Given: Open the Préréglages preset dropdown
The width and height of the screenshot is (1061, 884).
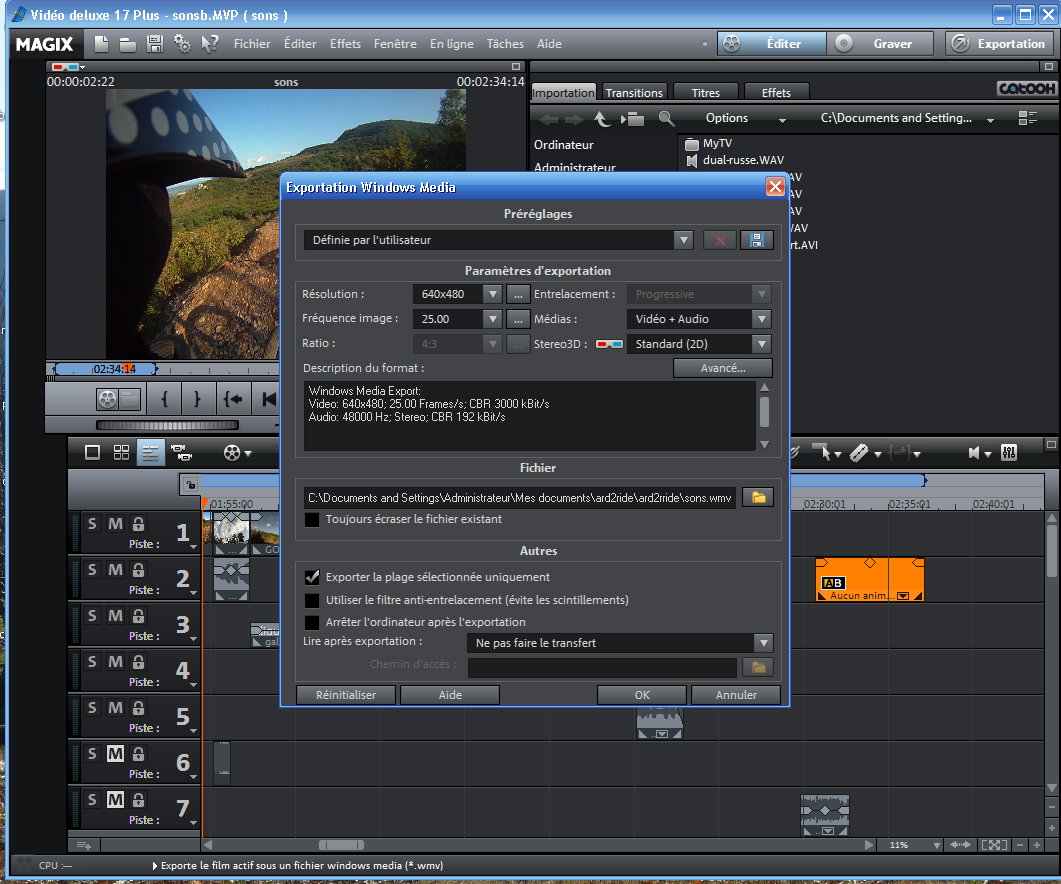Looking at the screenshot, I should click(x=683, y=240).
